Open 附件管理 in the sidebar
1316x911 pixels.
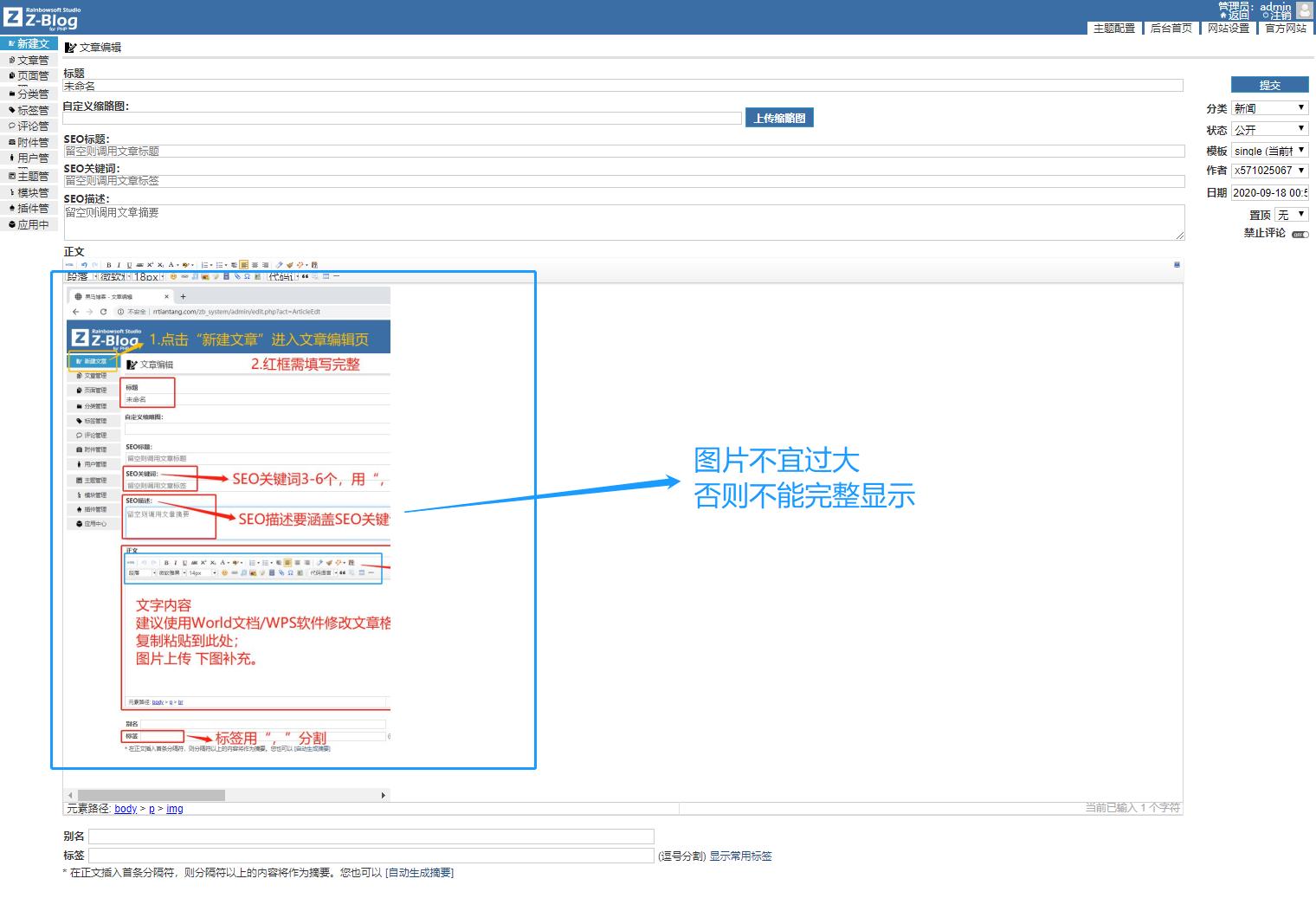point(29,142)
